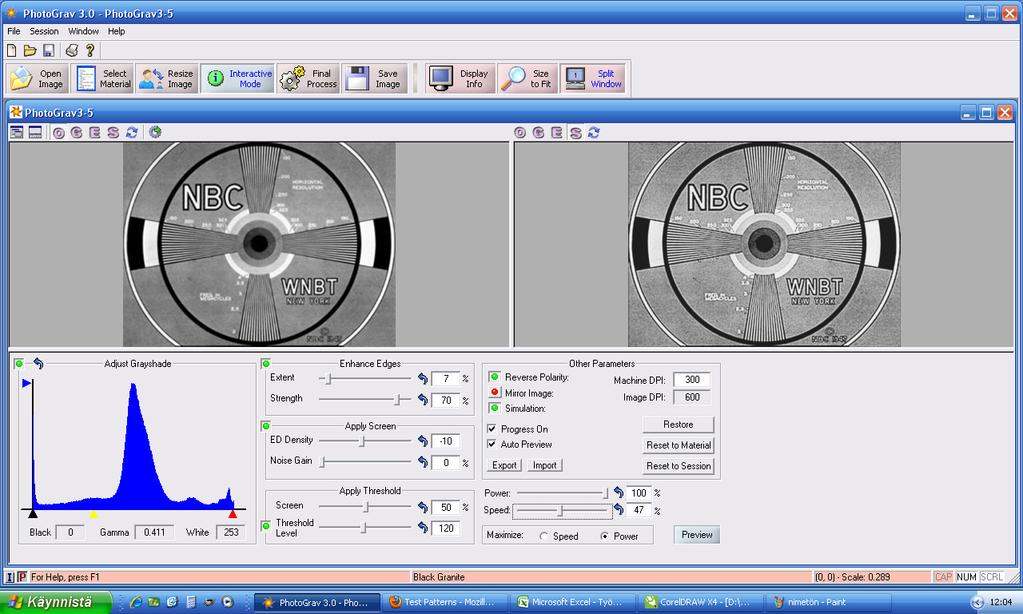Reset the Strength value with its undo arrow

423,399
